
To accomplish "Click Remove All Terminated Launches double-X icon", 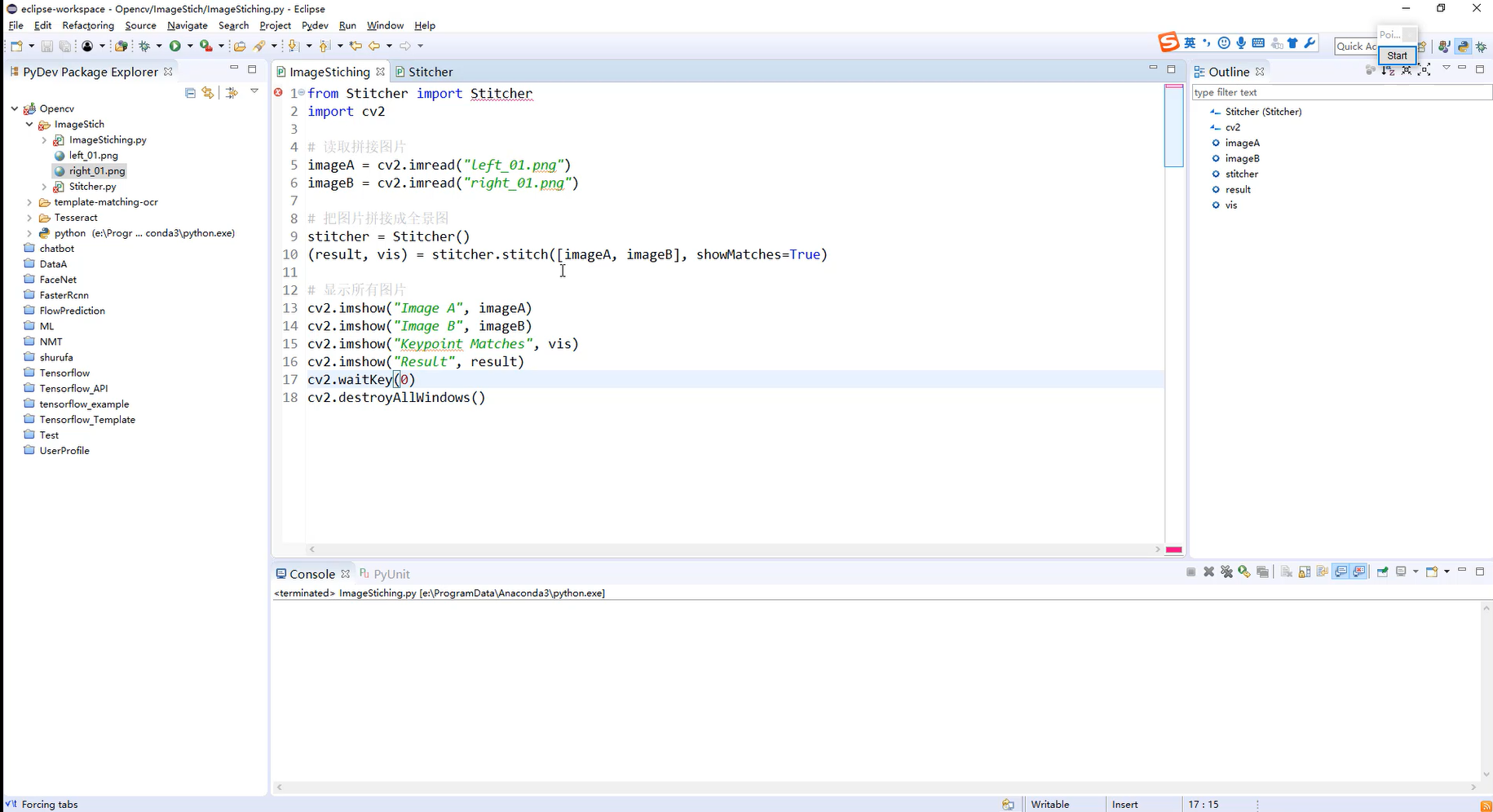I will coord(1226,571).
